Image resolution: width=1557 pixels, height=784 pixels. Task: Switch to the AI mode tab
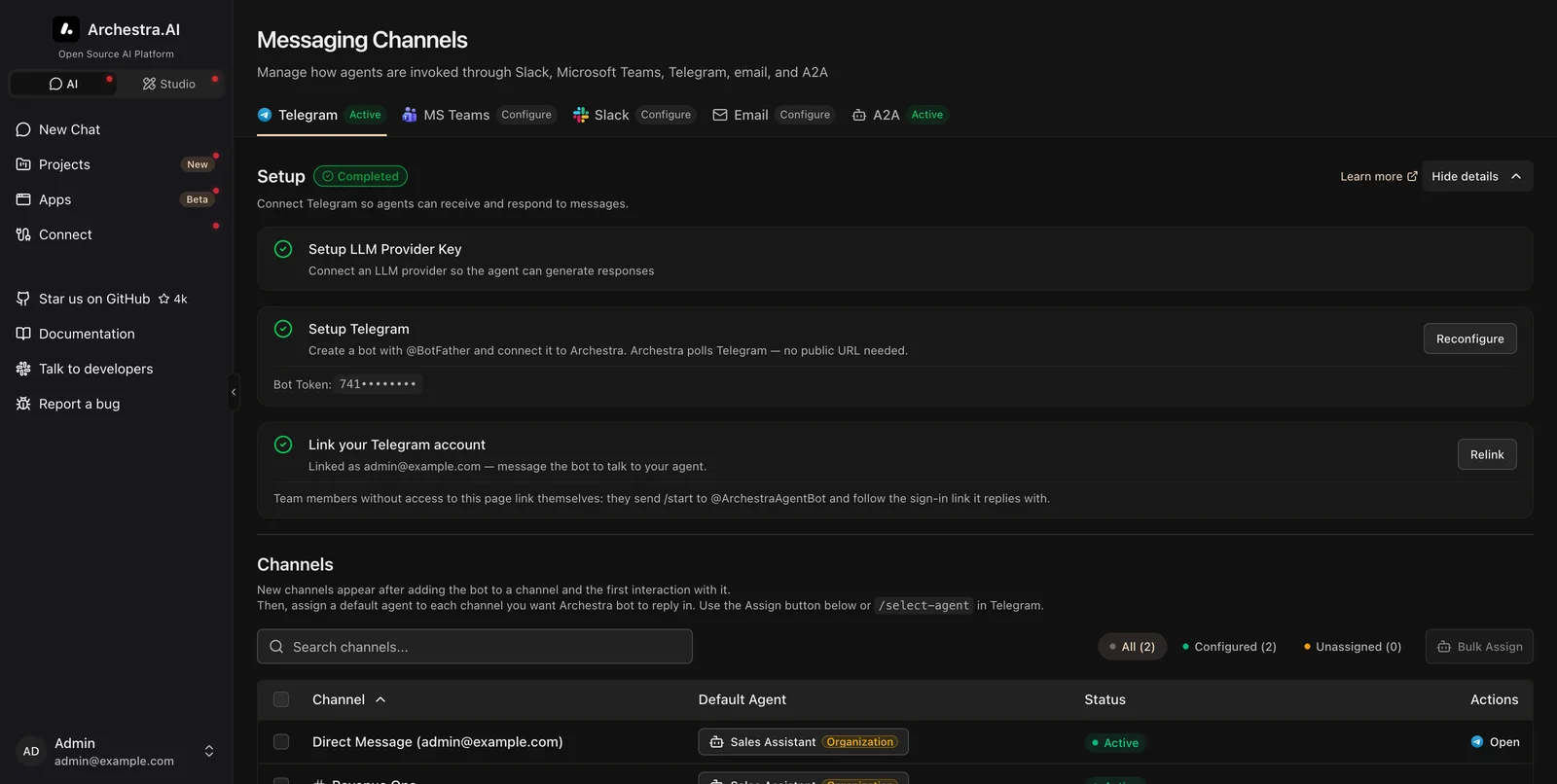tap(63, 84)
